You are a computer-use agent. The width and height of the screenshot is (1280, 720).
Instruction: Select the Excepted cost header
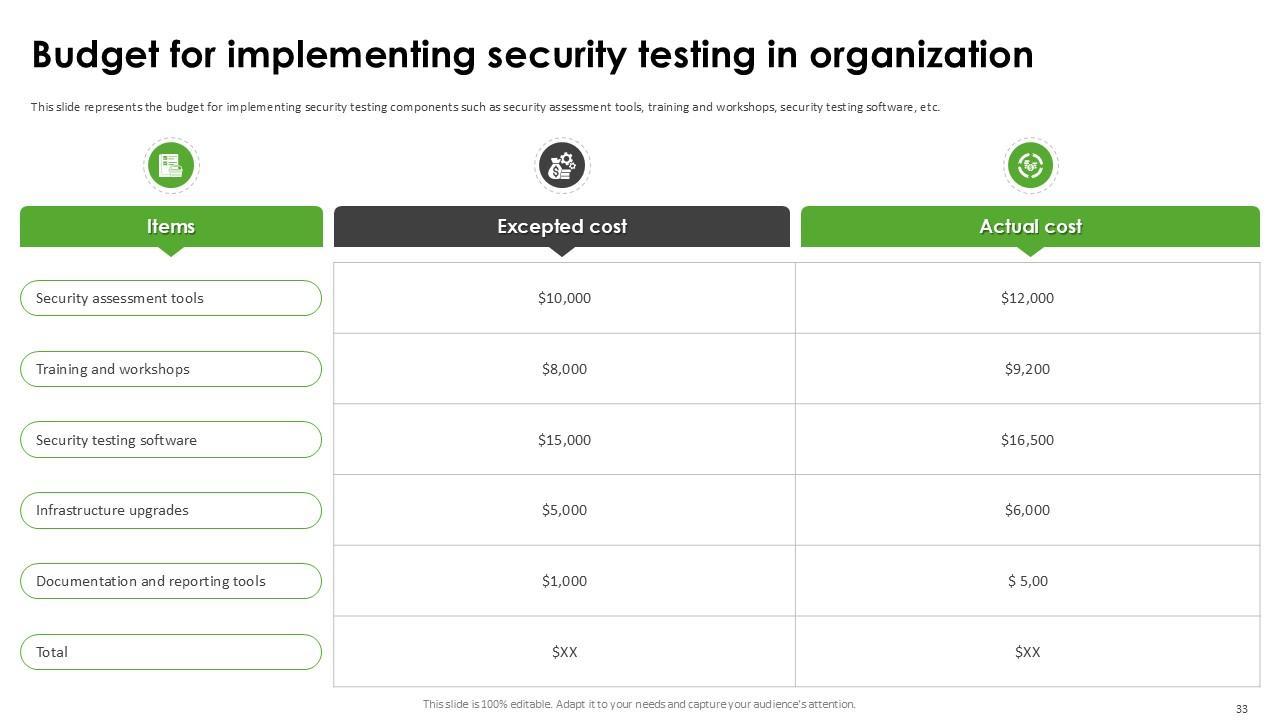click(562, 227)
